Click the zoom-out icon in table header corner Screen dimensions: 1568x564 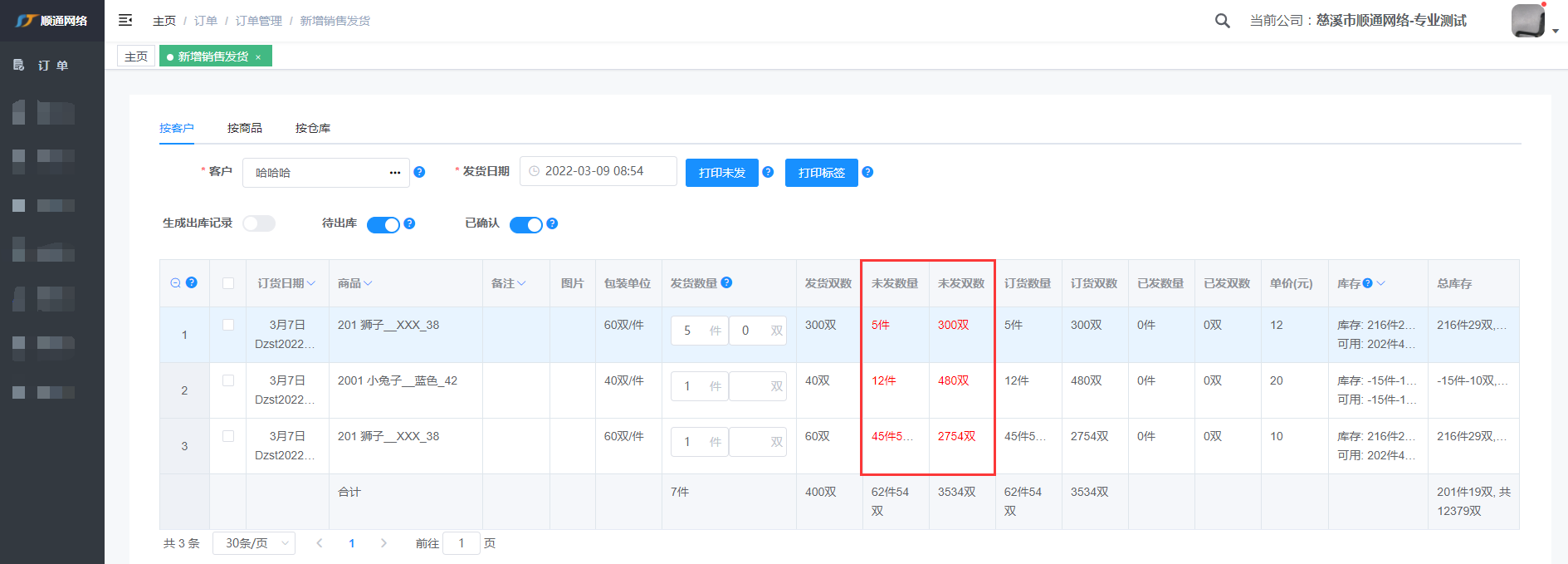[175, 283]
